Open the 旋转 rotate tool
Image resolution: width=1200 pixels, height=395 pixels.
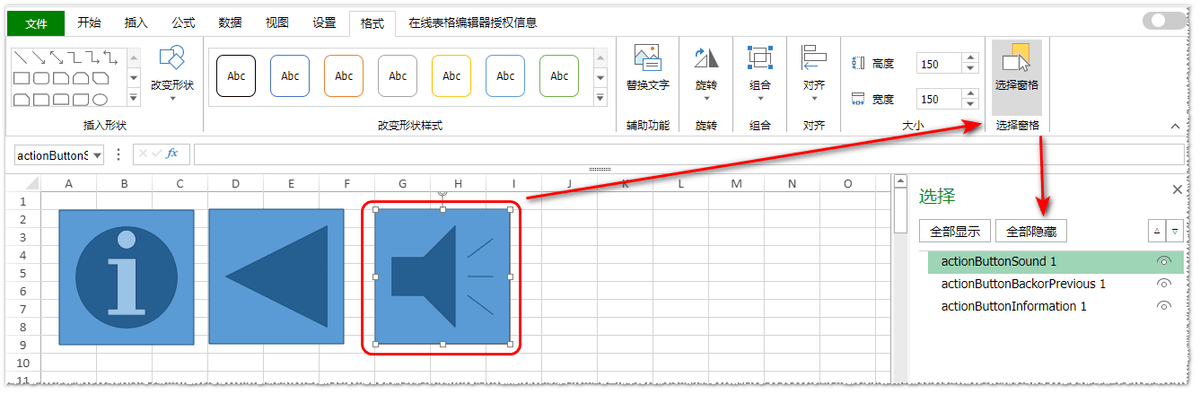[706, 72]
